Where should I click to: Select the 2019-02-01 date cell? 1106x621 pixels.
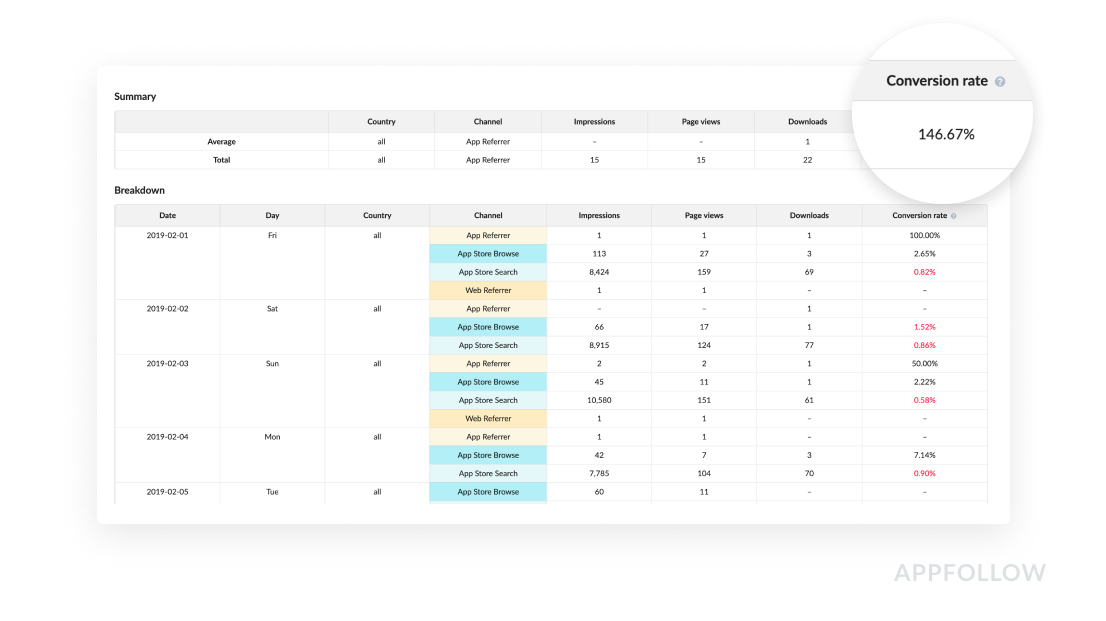[167, 235]
